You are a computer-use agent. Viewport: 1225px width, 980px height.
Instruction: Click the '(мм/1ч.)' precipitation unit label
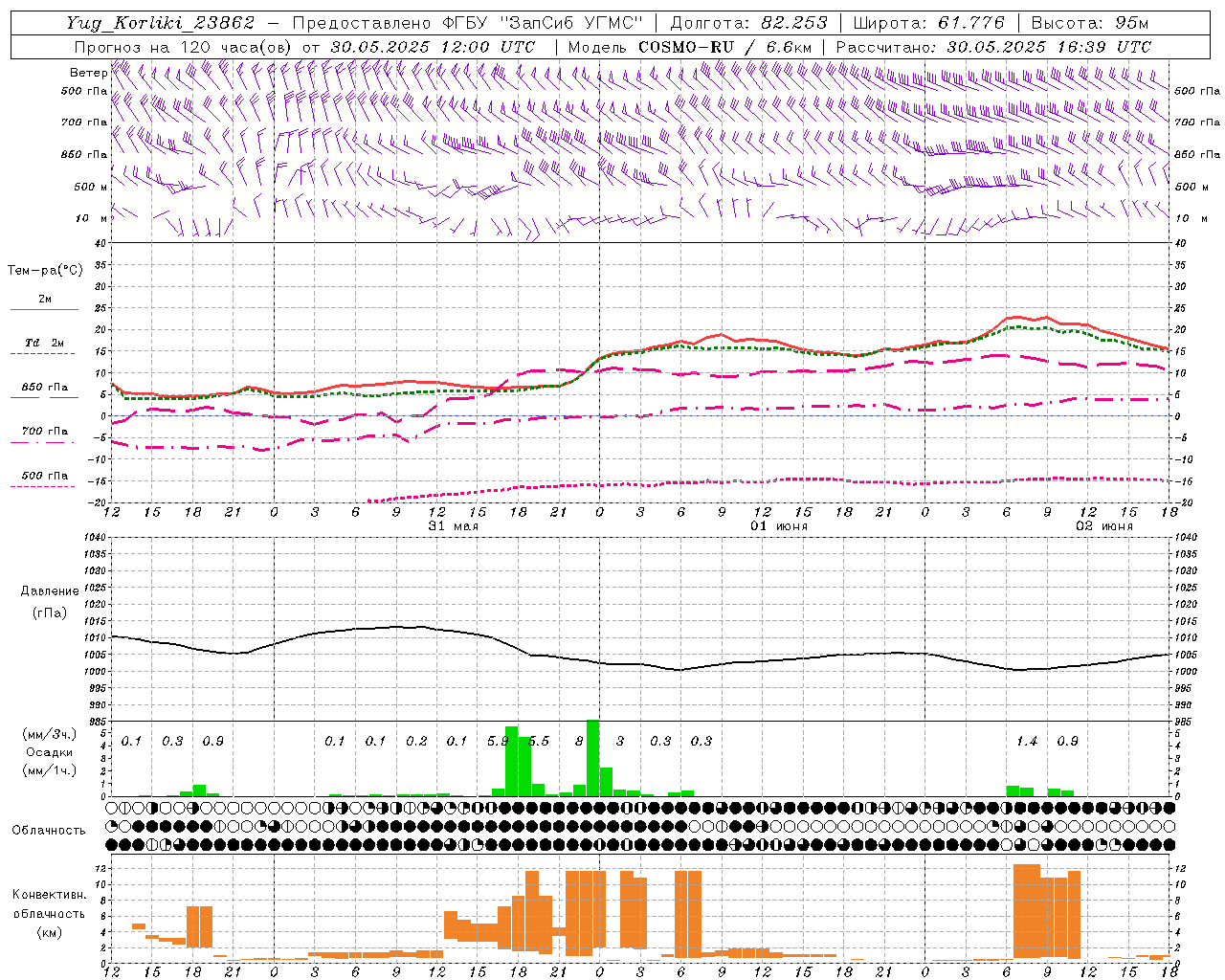pyautogui.click(x=49, y=770)
